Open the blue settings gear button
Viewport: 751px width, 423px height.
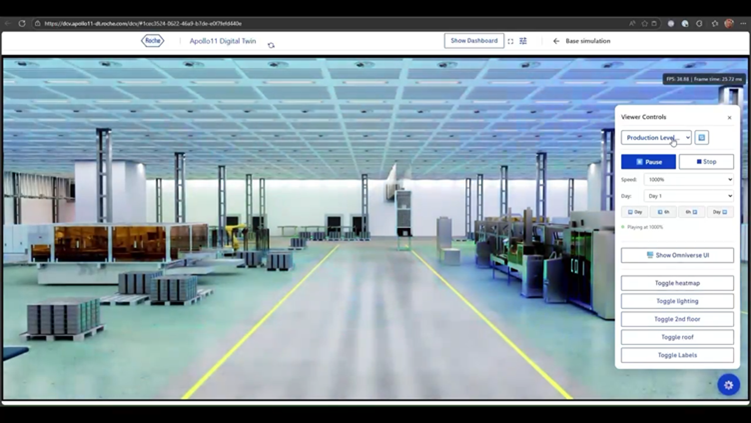point(728,385)
